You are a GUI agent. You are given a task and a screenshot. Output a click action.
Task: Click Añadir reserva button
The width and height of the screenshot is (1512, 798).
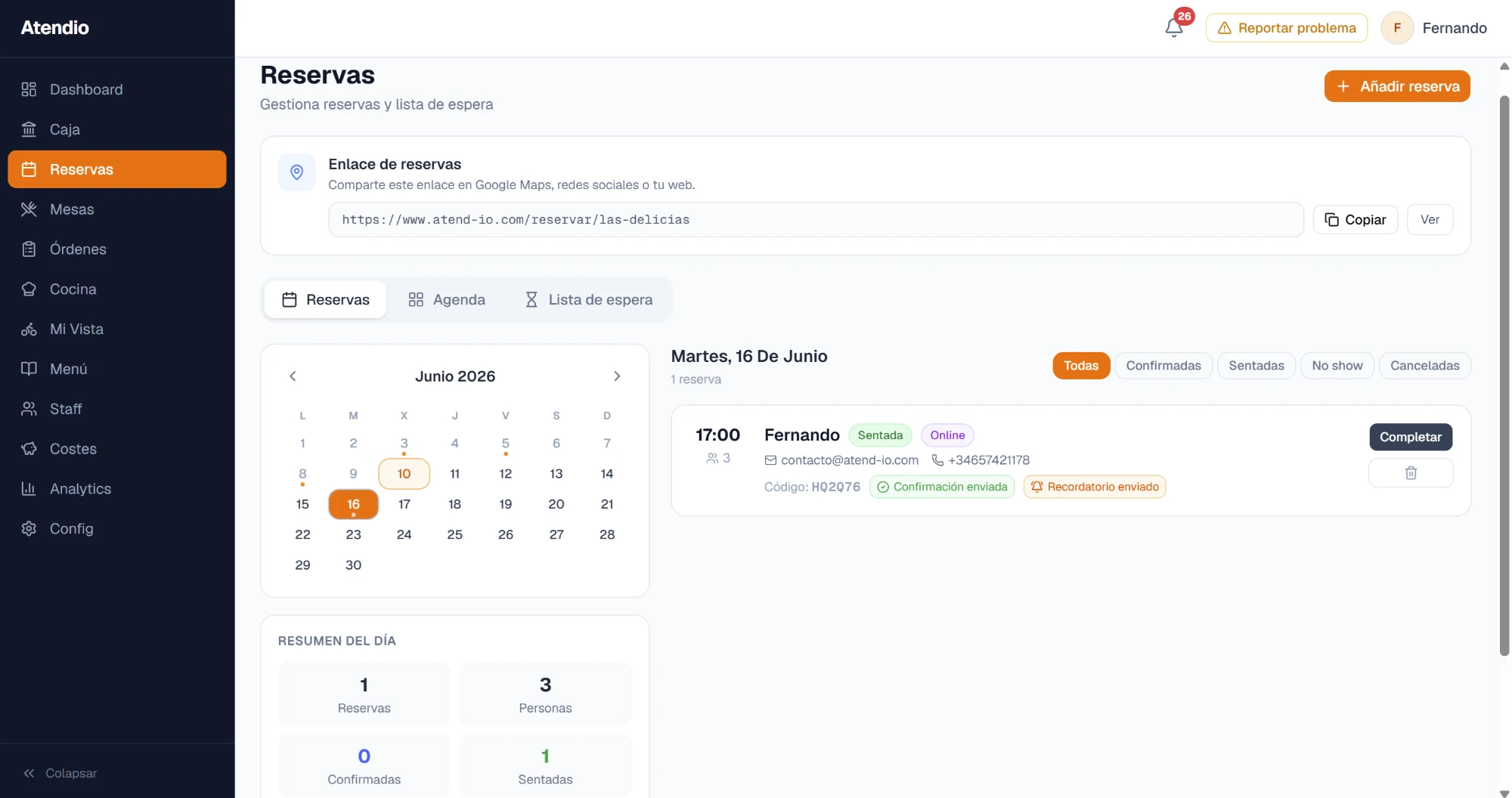click(x=1397, y=86)
